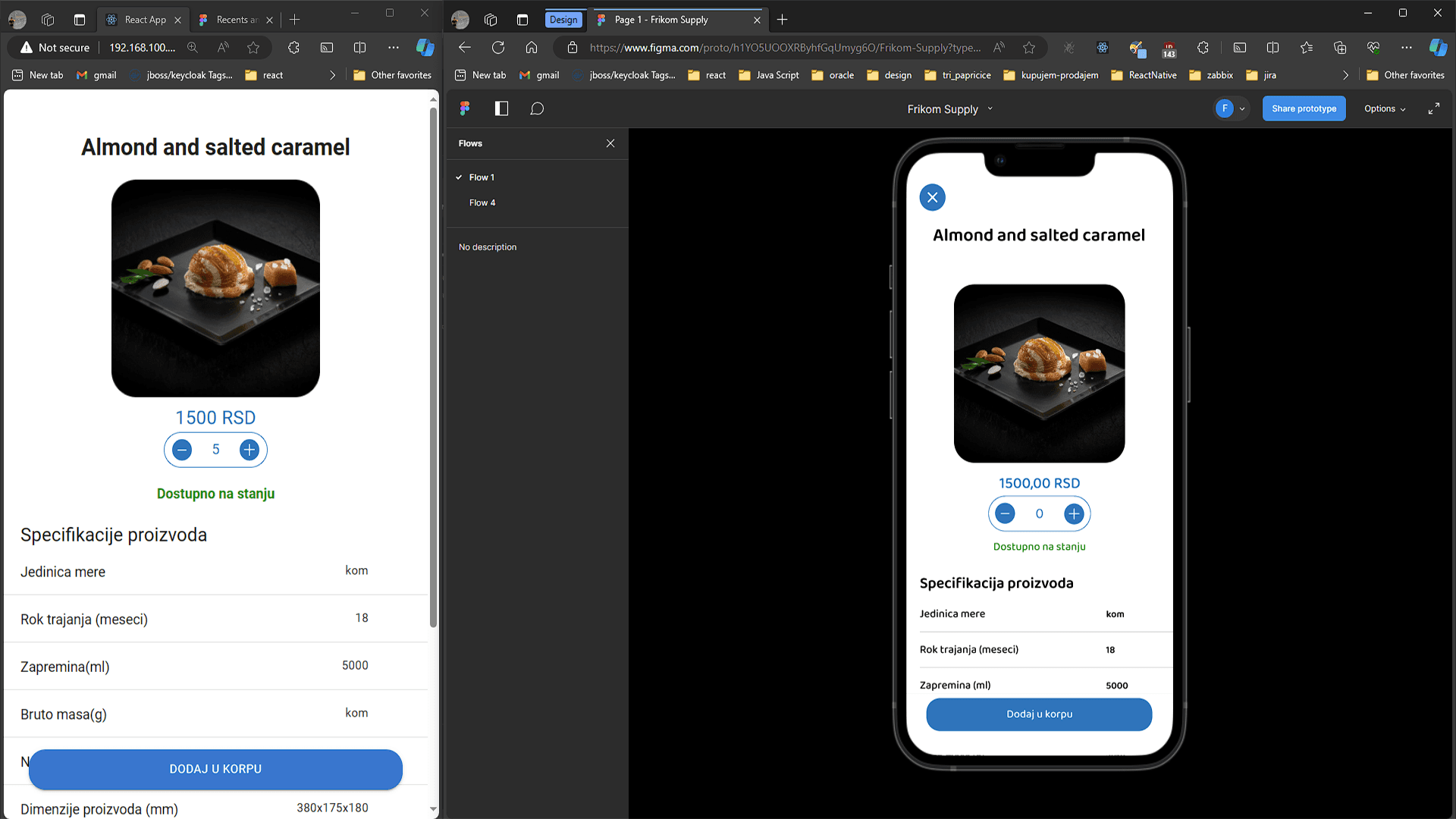Close the Flows panel
Screen dimensions: 1456x819
click(610, 143)
